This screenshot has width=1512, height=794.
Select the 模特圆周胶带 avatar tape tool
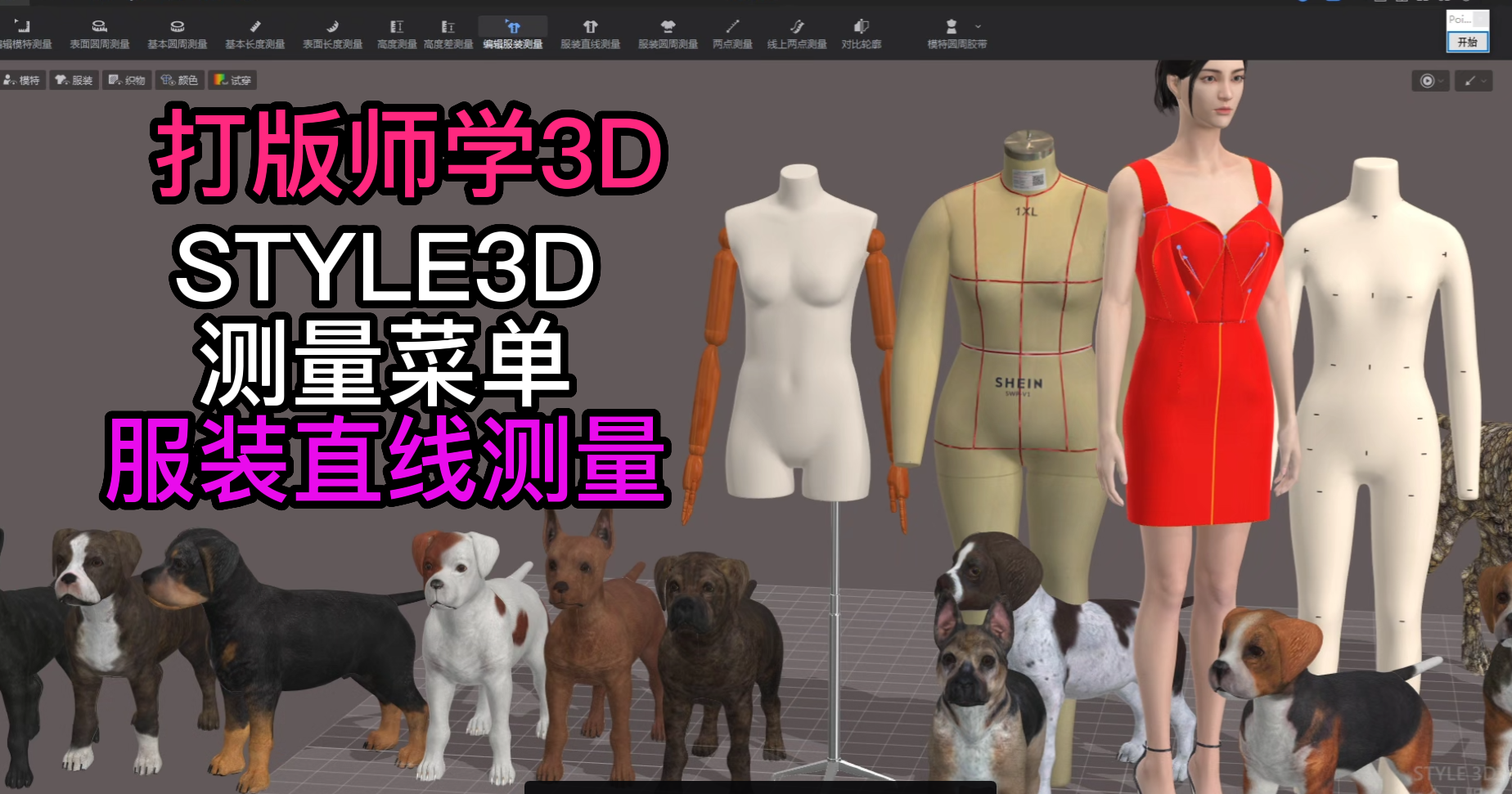956,35
